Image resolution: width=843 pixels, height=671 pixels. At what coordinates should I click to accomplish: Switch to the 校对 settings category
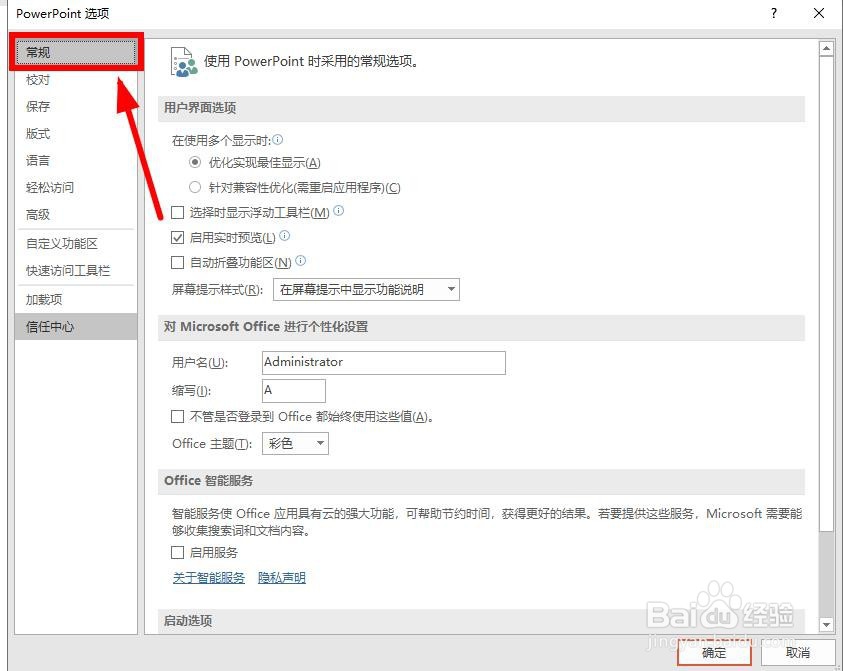point(37,79)
